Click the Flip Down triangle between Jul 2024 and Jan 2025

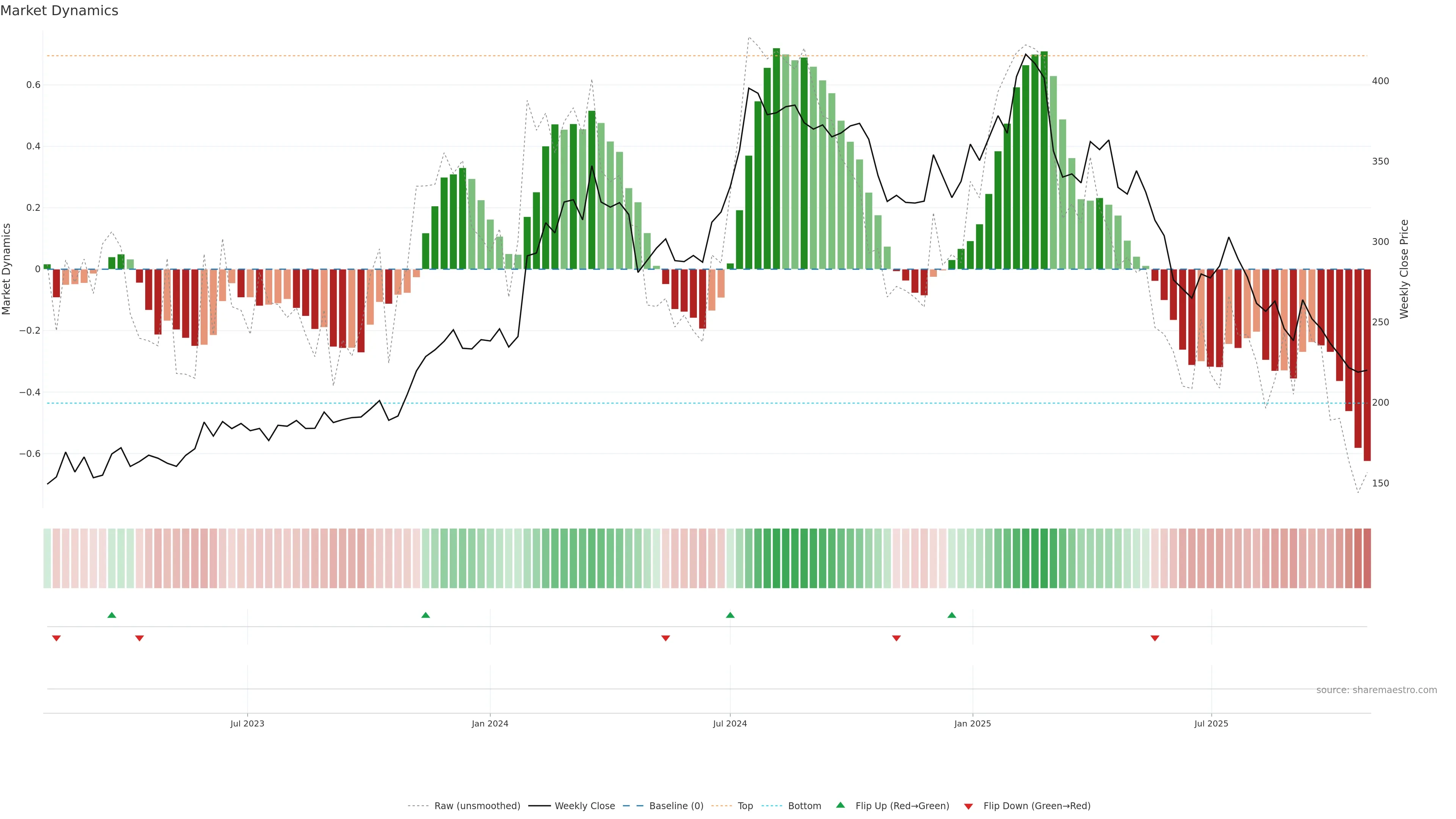coord(896,638)
